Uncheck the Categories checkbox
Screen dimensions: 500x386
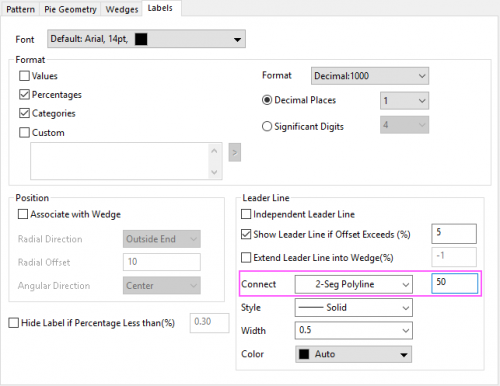pyautogui.click(x=24, y=113)
